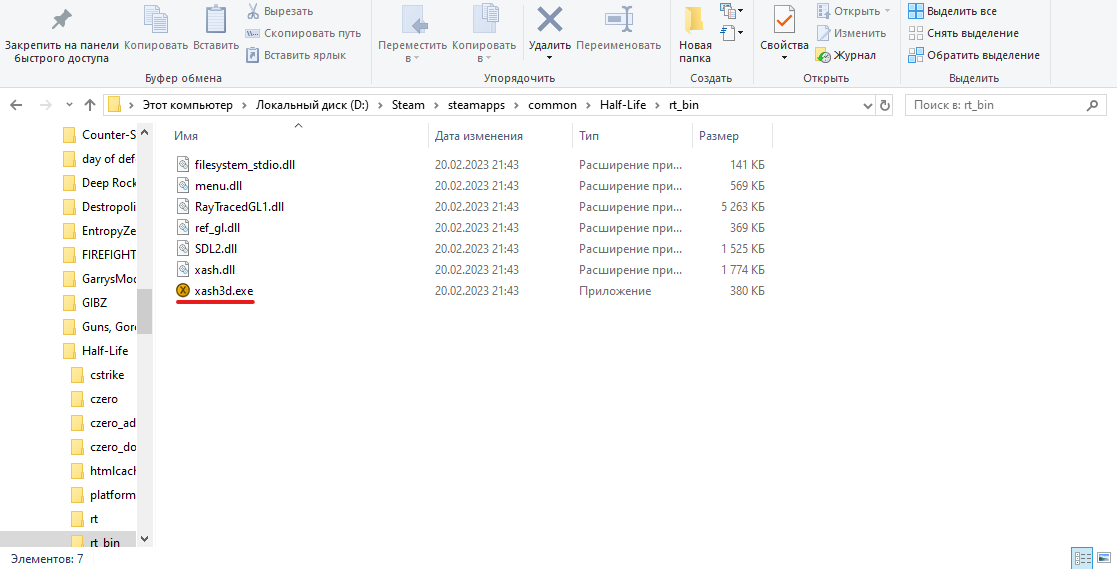The width and height of the screenshot is (1117, 569).
Task: Click Скопировать путь
Action: pyautogui.click(x=303, y=33)
